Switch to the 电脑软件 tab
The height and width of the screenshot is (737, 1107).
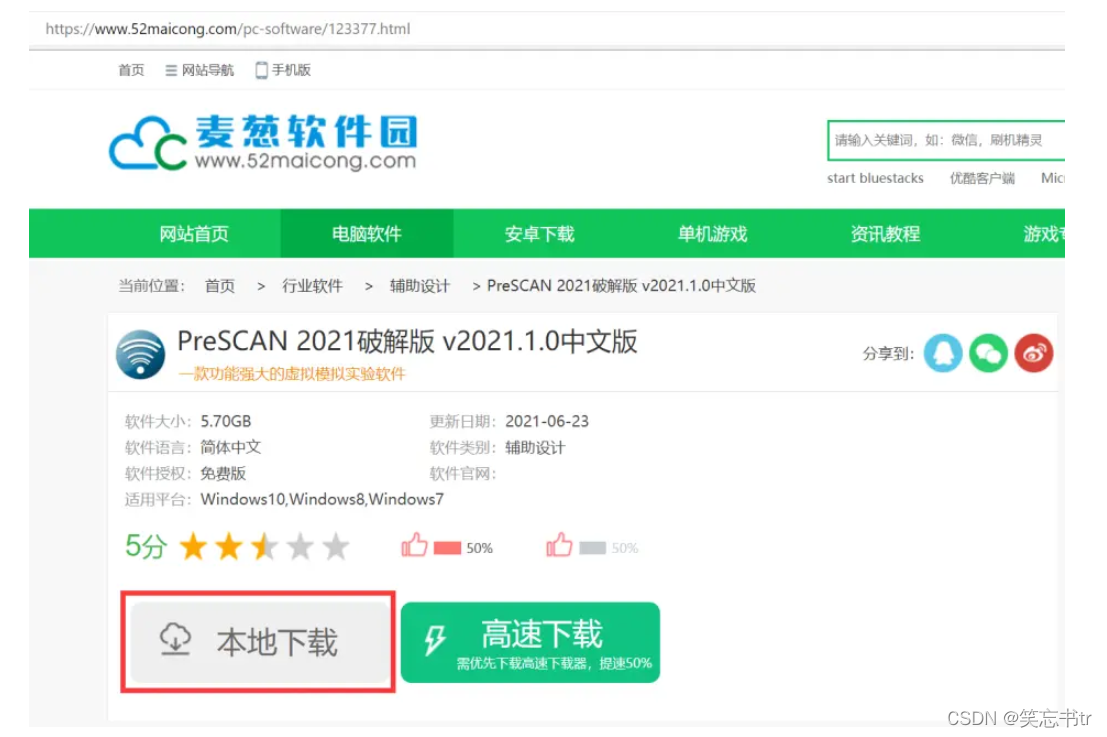(x=365, y=233)
